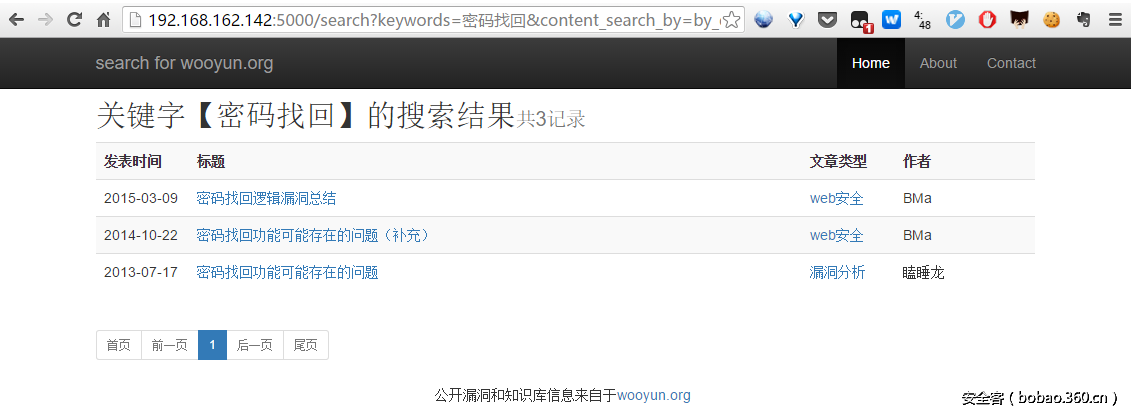
Task: Click web安全 type in the 2014-10-22 row
Action: coord(836,235)
